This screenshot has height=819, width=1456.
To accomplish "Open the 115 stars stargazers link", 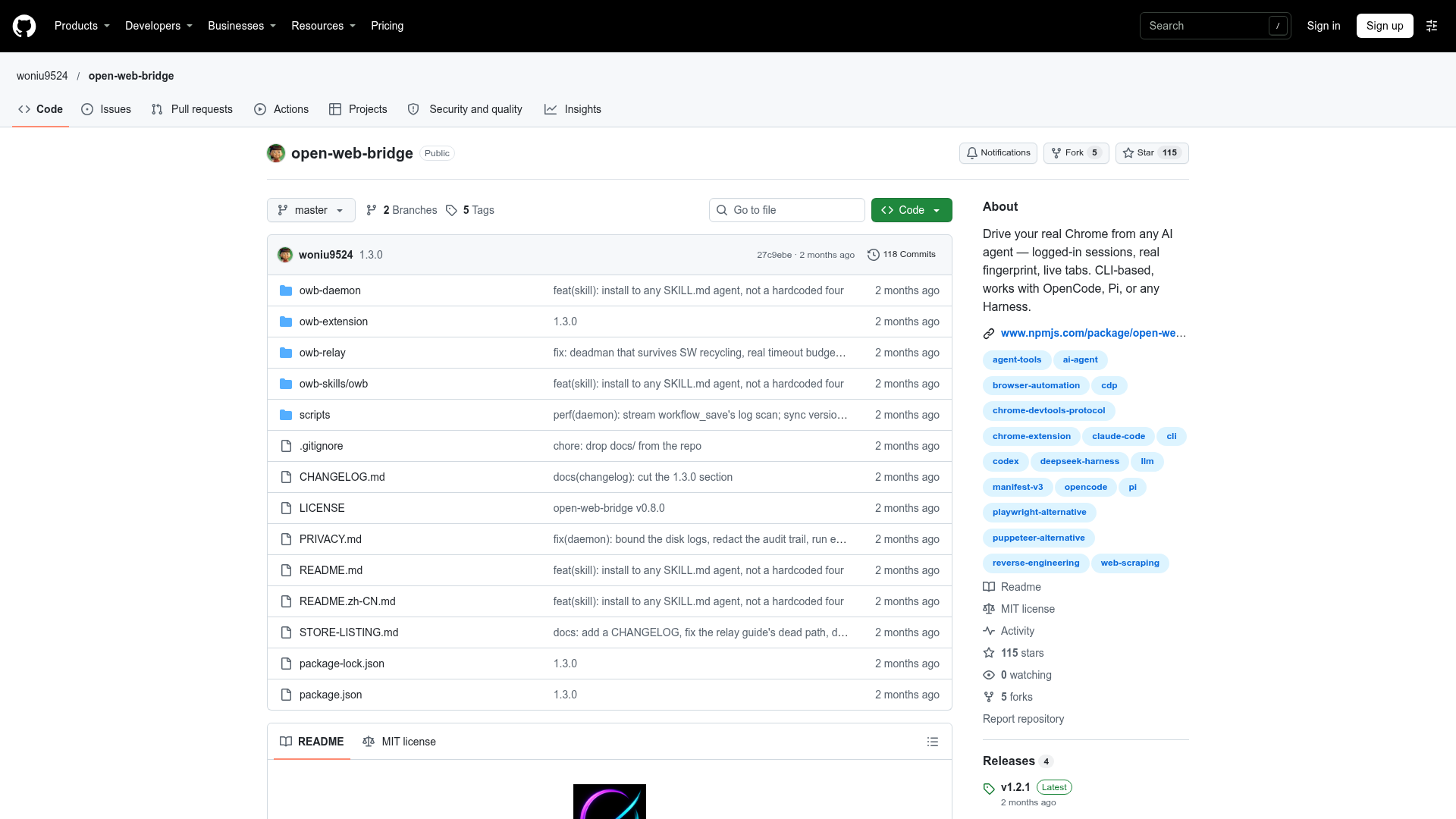I will (1014, 653).
